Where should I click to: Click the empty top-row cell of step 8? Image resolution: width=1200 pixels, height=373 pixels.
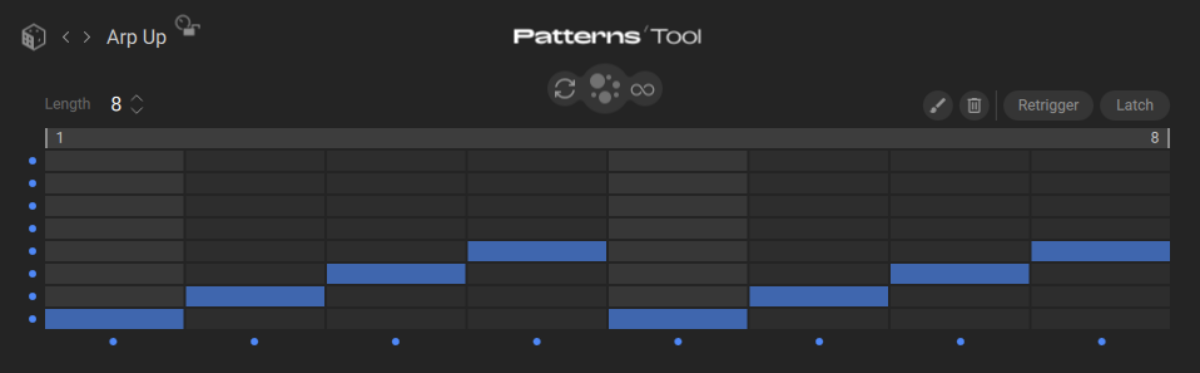(1101, 161)
